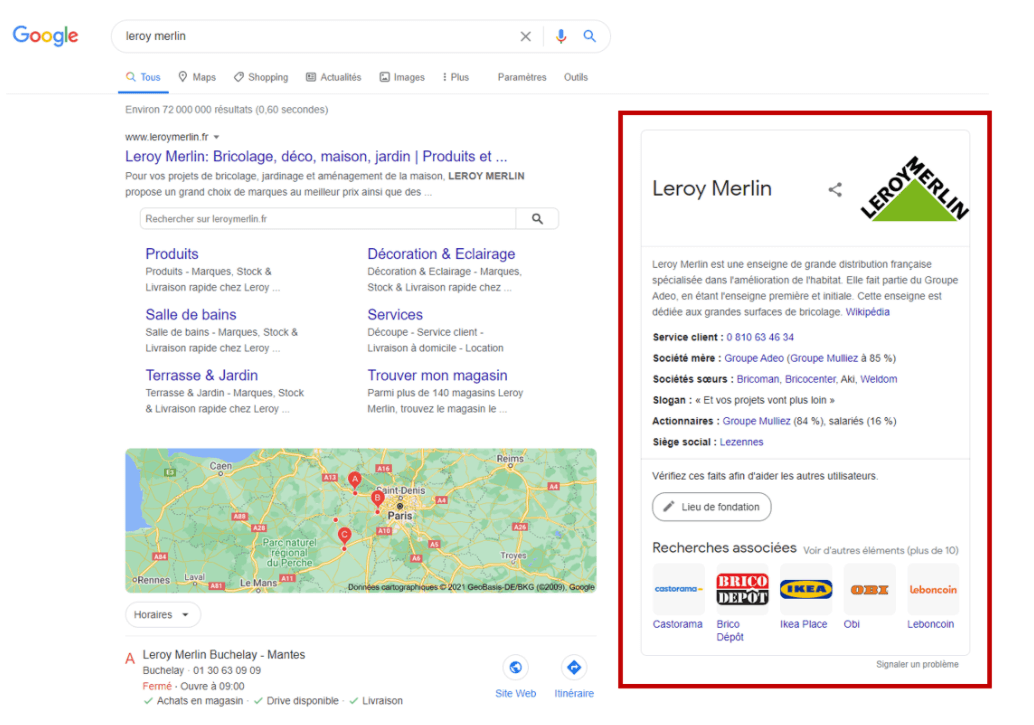This screenshot has width=1034, height=725.
Task: Open the Salle de bains sitelink
Action: point(191,315)
